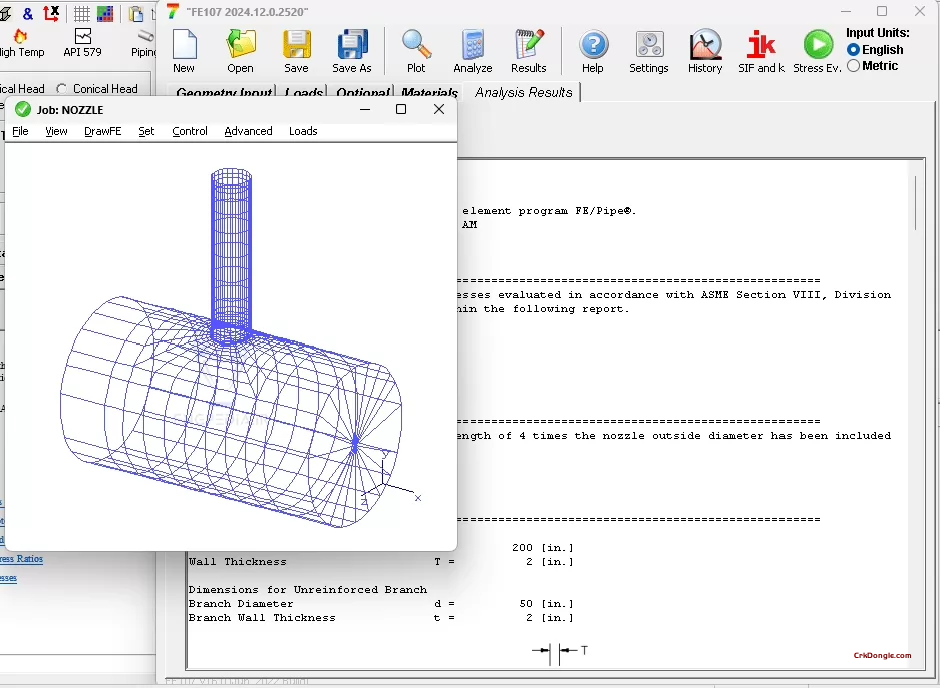
Task: Click the FE107 app logo icon
Action: (x=173, y=11)
